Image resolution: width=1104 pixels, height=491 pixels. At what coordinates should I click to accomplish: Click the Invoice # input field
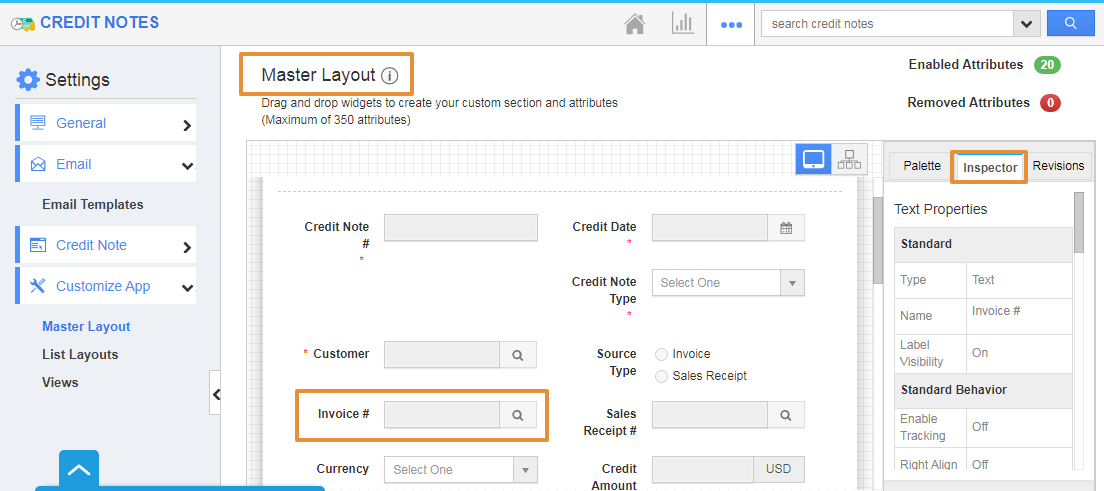[x=442, y=415]
